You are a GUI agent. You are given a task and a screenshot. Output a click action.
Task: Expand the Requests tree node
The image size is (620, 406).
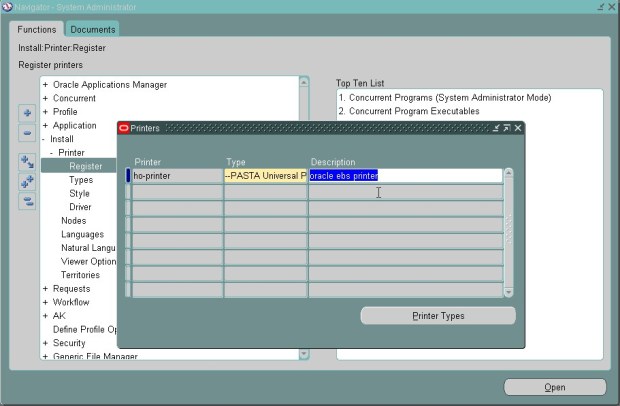point(45,288)
